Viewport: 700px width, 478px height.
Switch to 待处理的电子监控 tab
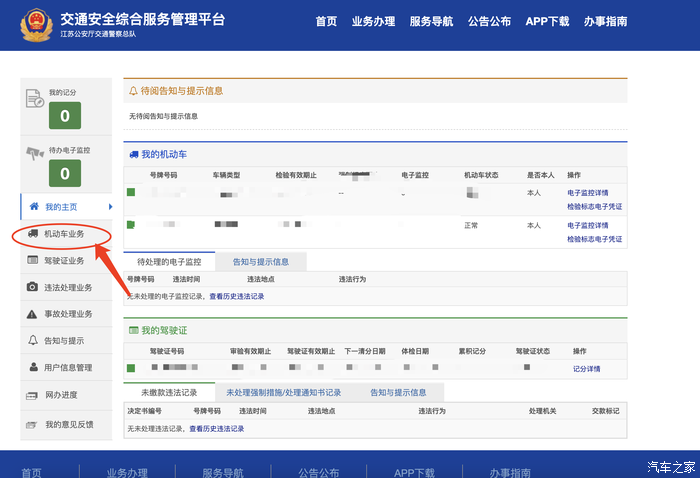coord(169,261)
